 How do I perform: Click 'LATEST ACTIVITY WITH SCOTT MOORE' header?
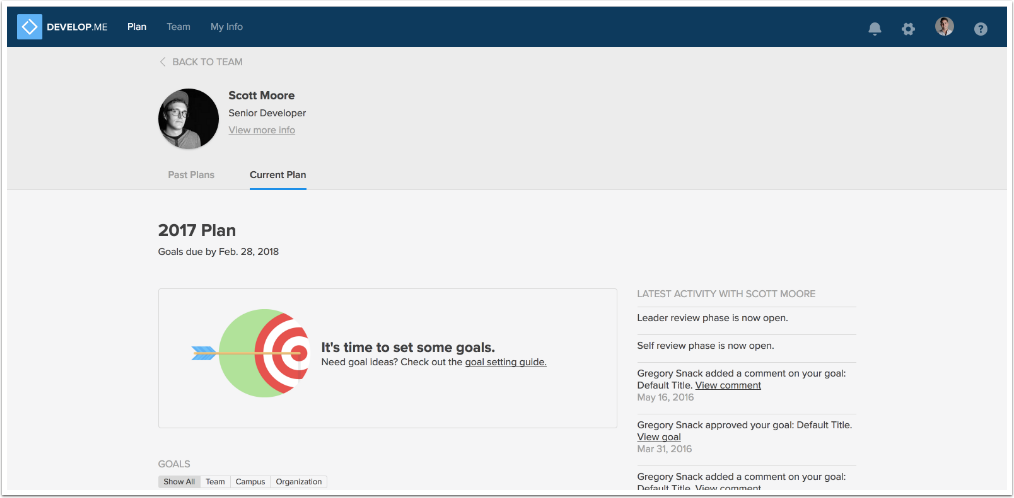(726, 294)
